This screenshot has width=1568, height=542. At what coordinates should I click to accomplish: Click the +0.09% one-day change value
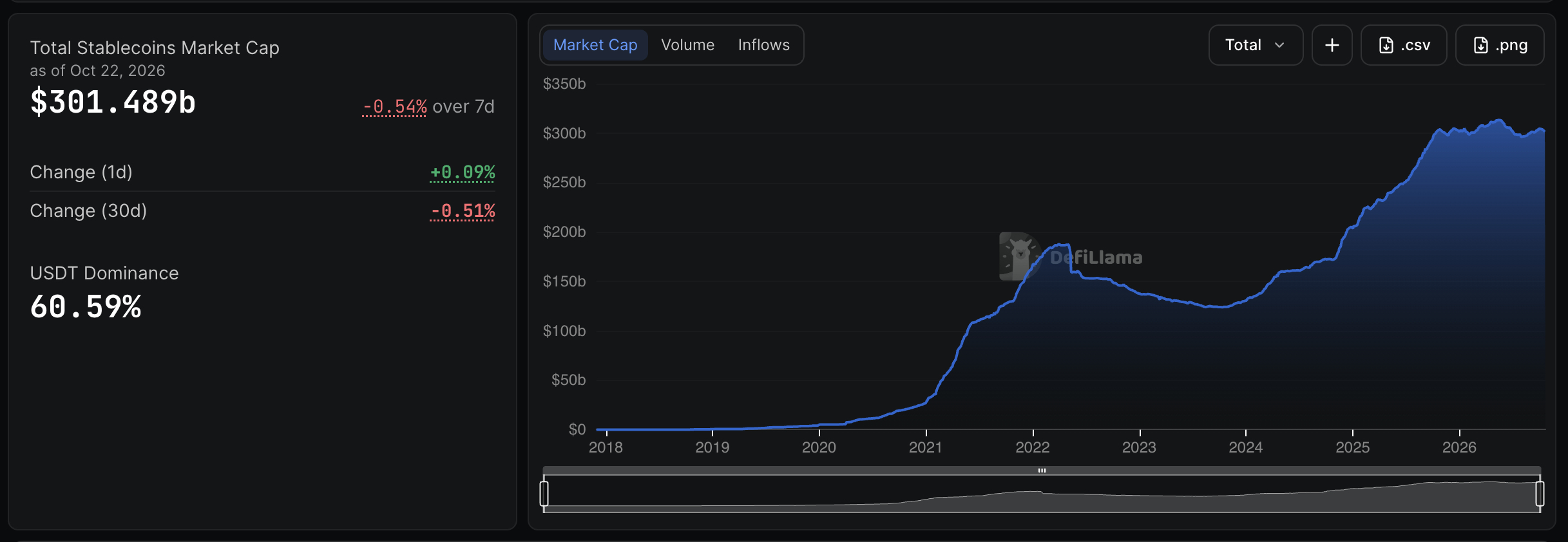click(463, 173)
